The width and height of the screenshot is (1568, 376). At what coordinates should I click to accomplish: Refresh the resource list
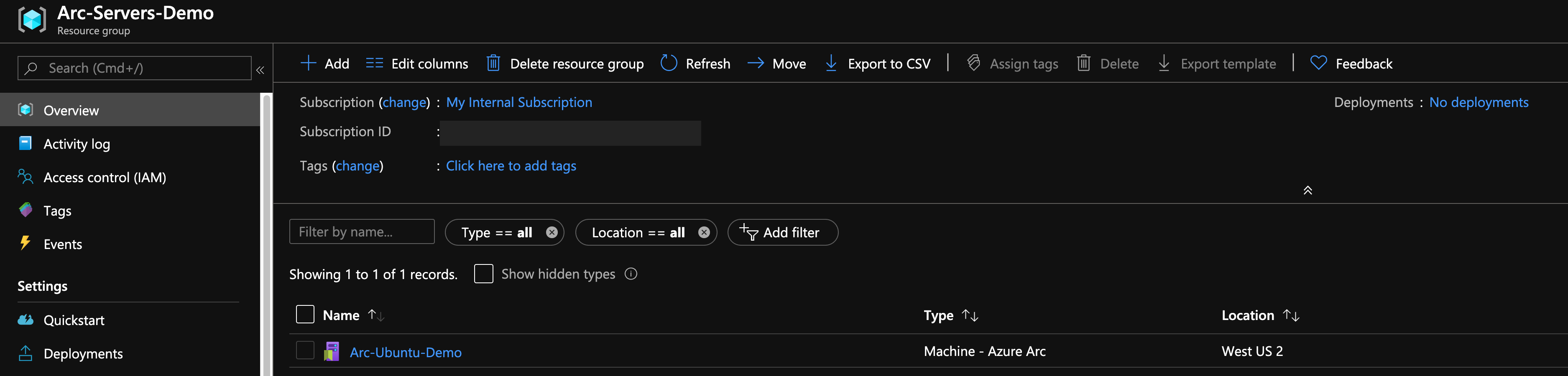[x=695, y=63]
